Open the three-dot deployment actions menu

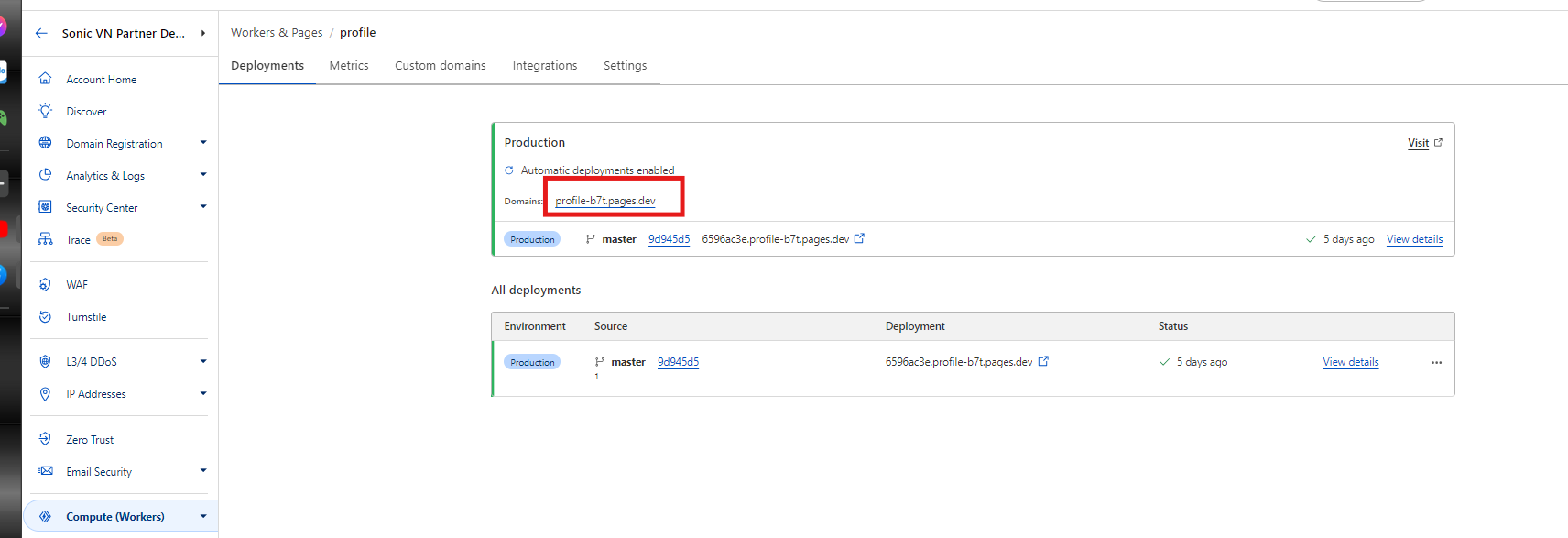pos(1436,363)
